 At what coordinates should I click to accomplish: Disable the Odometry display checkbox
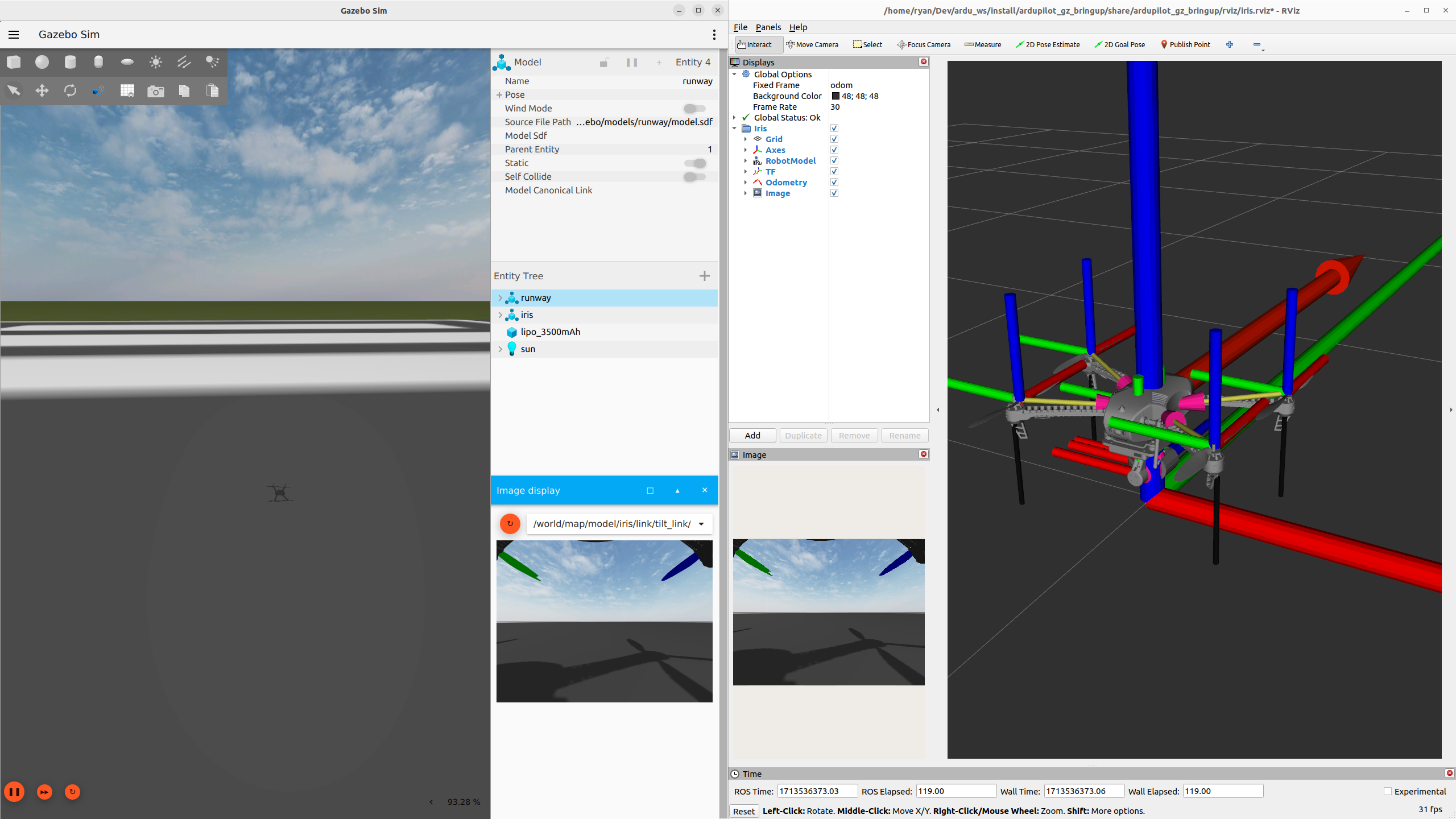click(x=834, y=183)
